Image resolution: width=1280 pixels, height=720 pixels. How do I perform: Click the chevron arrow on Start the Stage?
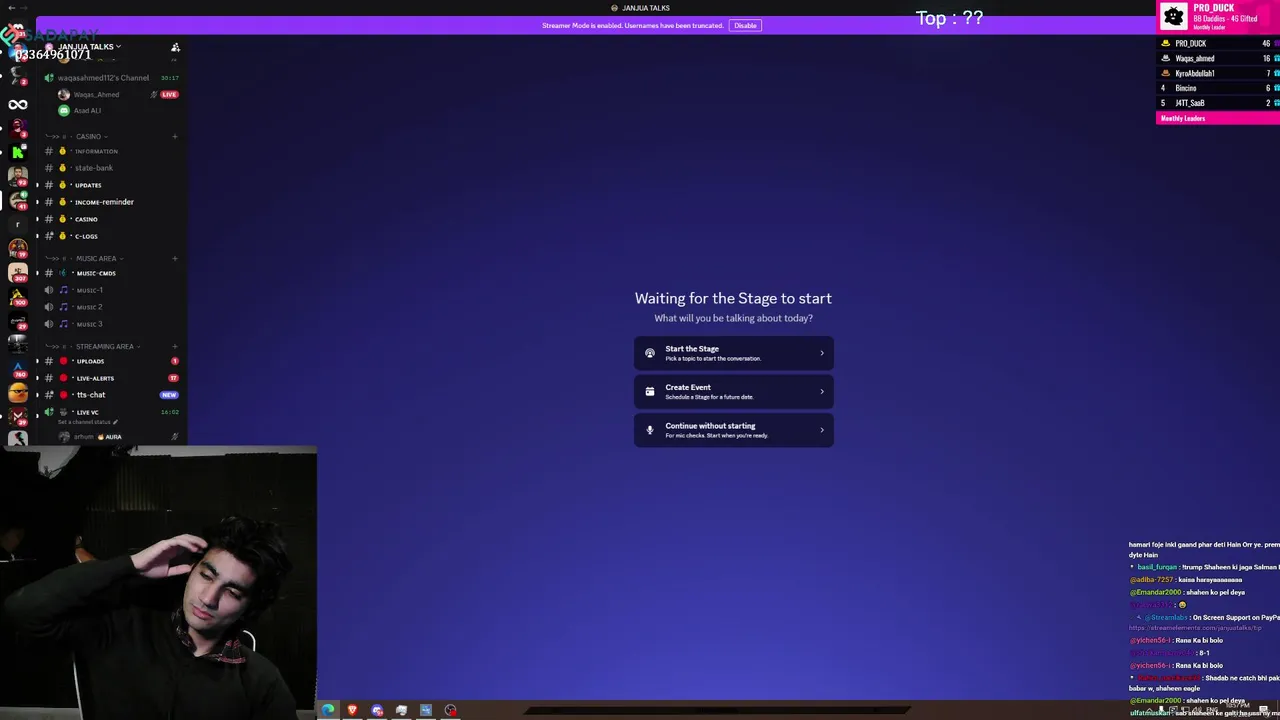822,353
